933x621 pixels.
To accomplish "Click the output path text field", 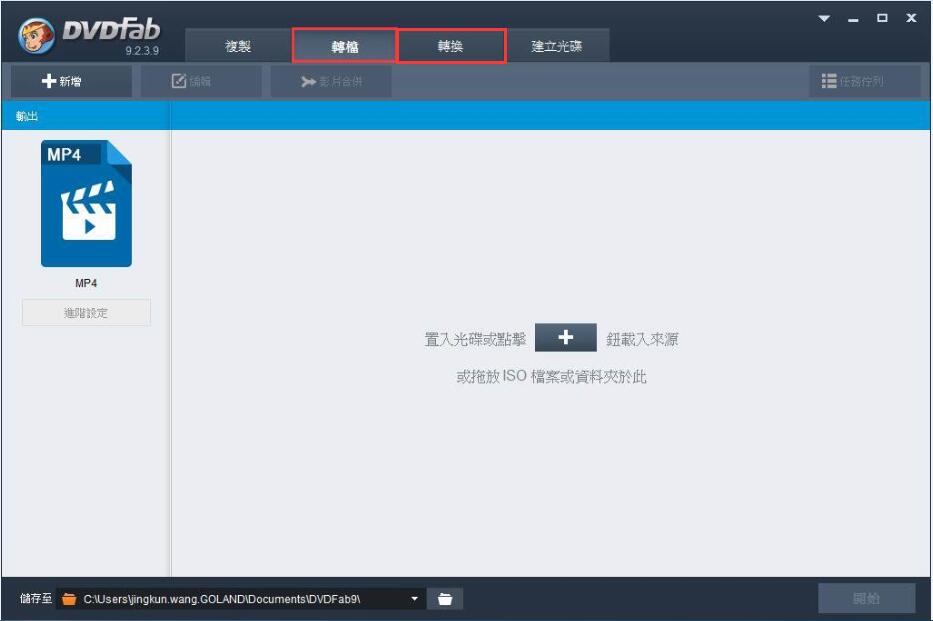I will (235, 599).
